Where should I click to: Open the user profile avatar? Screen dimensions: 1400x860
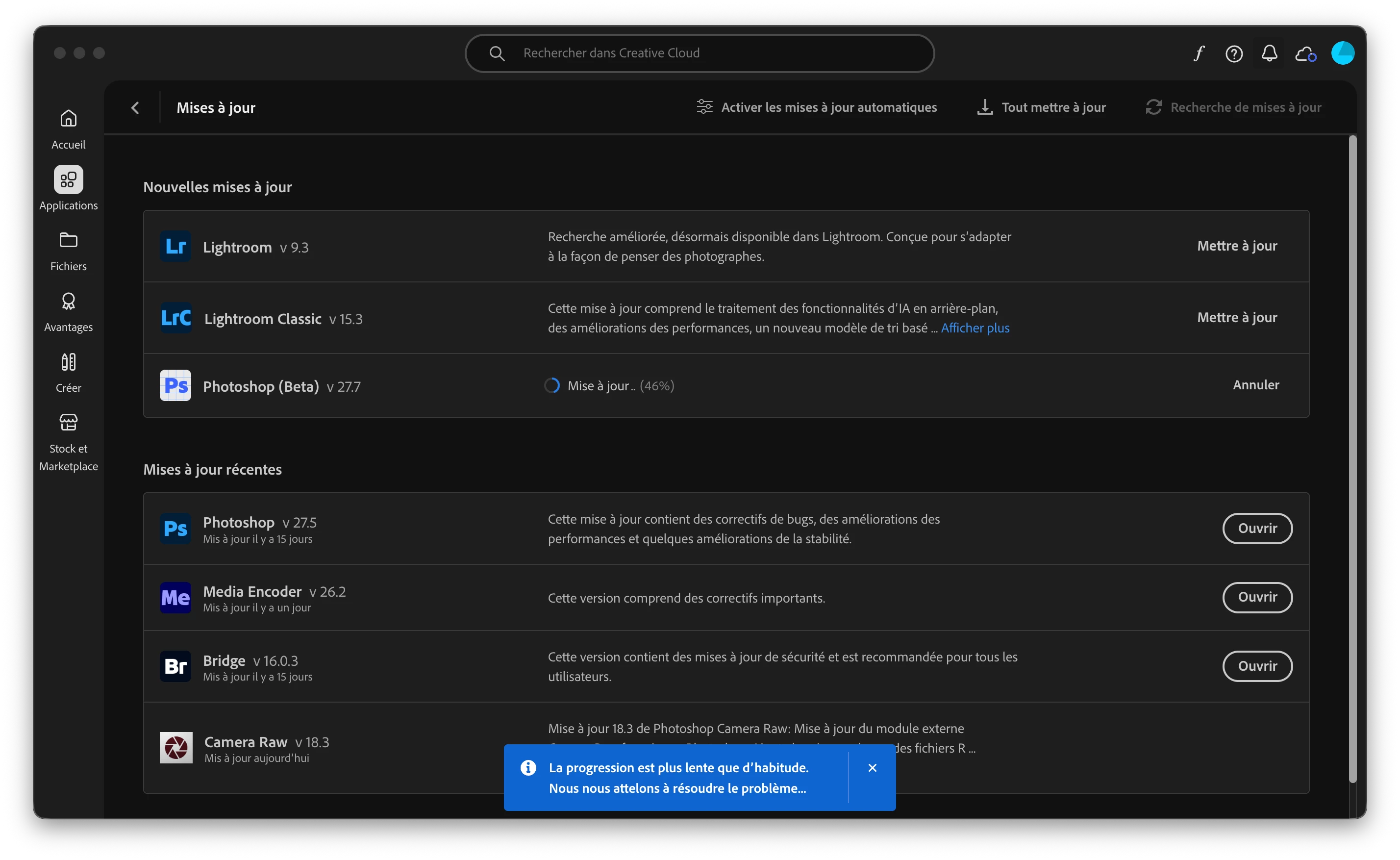(1343, 53)
